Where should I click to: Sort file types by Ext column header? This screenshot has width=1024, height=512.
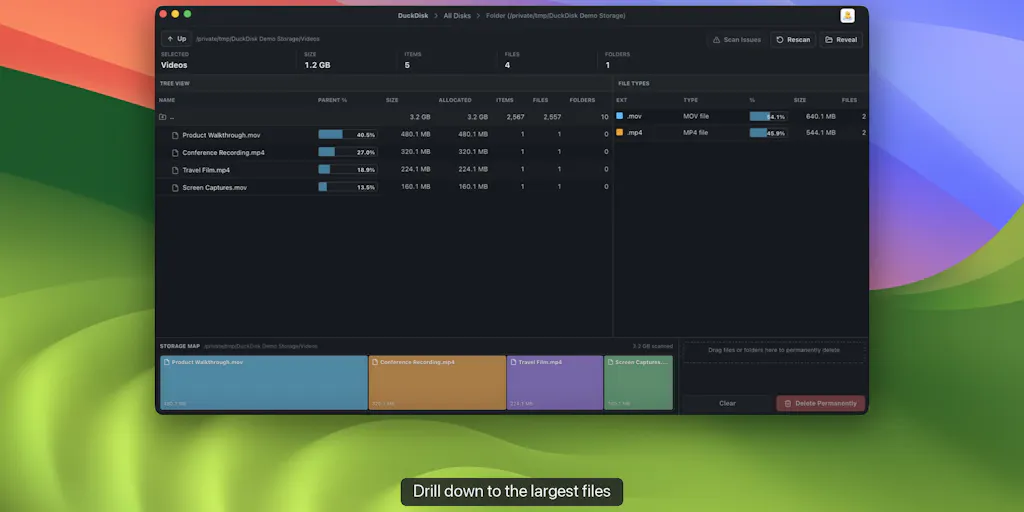click(x=621, y=101)
